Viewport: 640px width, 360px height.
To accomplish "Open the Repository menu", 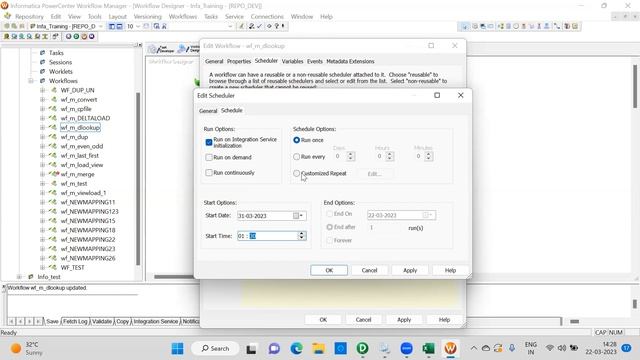I will [29, 16].
